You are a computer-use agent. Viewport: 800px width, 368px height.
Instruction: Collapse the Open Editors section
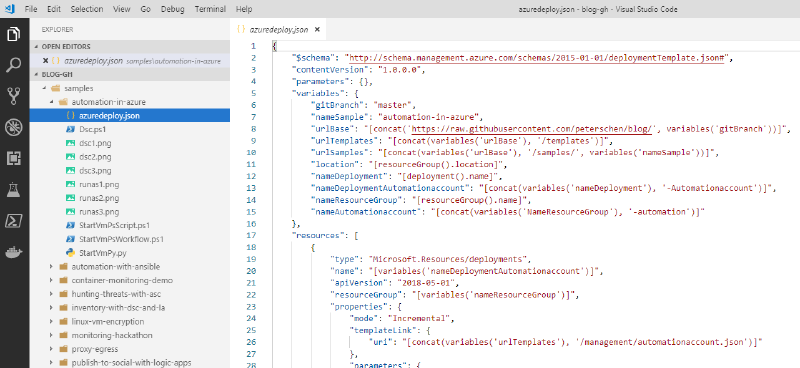pyautogui.click(x=130, y=46)
